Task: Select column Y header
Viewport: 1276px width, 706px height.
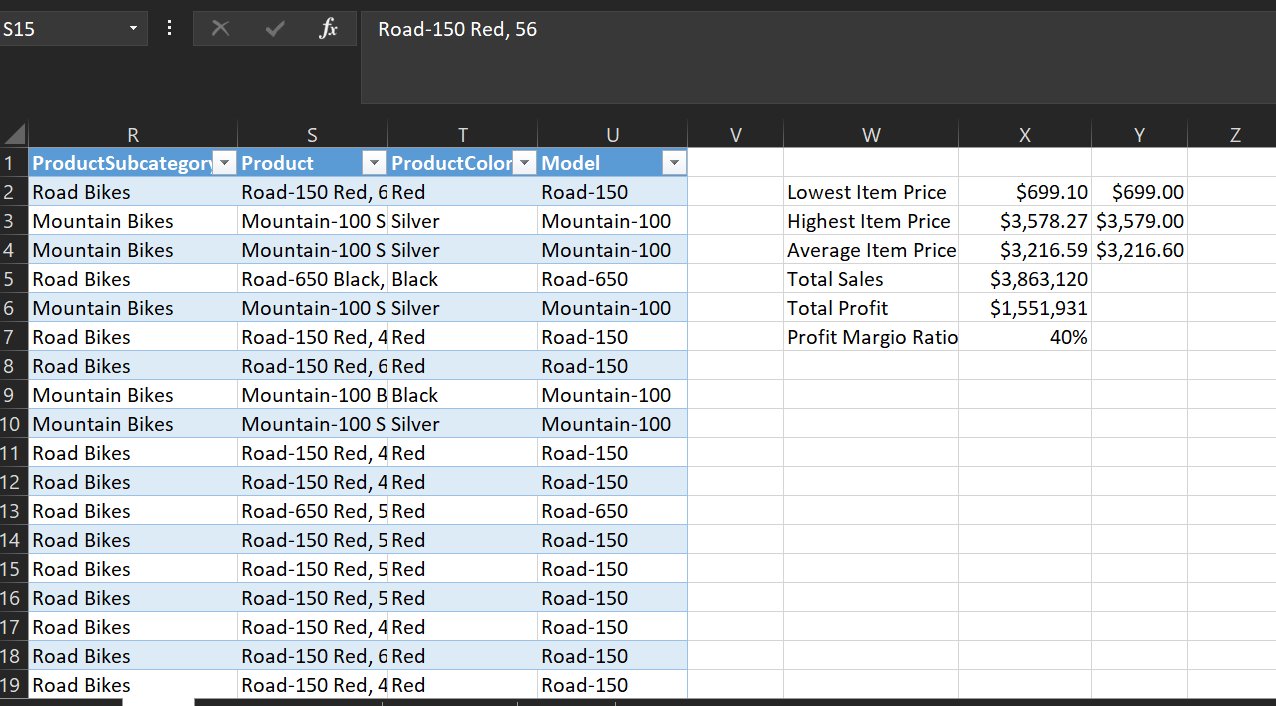Action: [x=1139, y=135]
